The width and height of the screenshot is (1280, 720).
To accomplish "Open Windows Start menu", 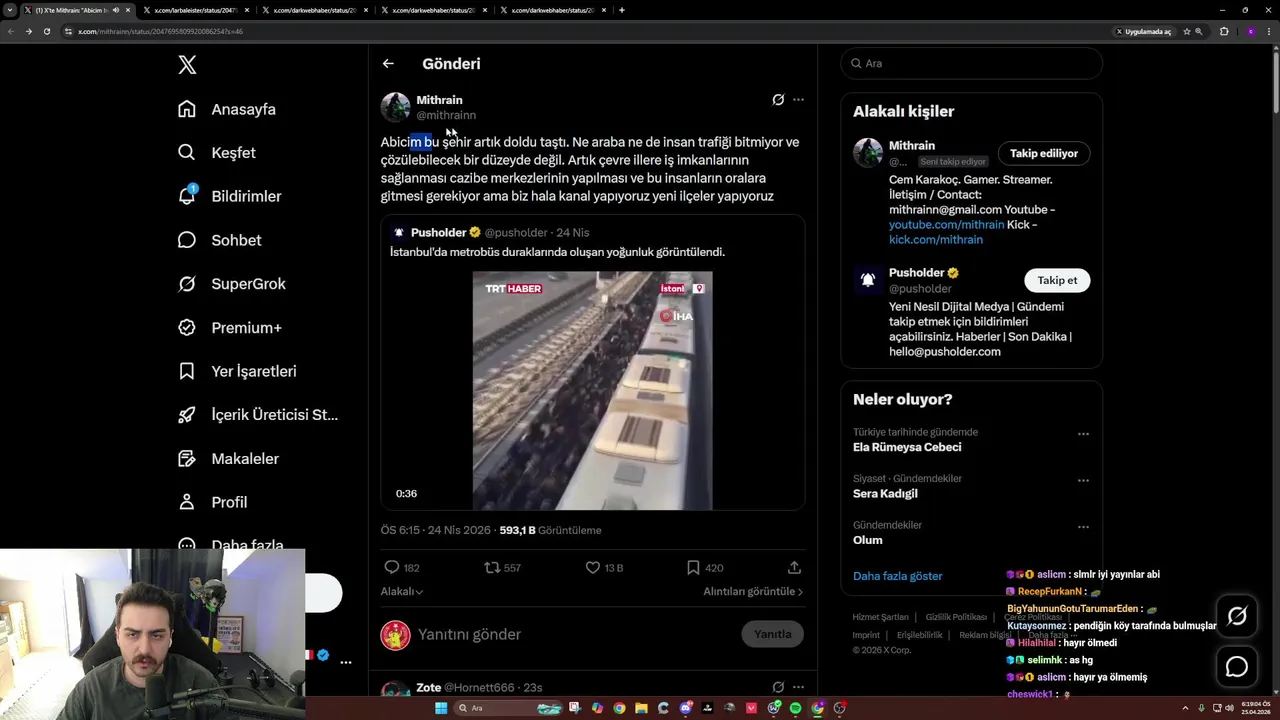I will [441, 708].
